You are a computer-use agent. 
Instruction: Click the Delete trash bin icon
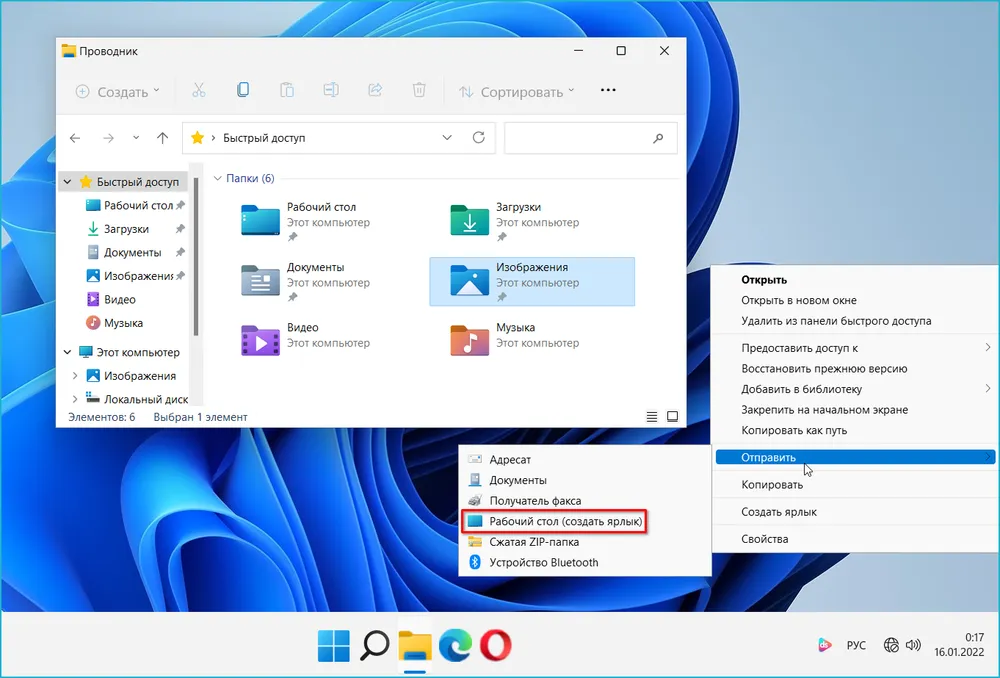pos(419,91)
